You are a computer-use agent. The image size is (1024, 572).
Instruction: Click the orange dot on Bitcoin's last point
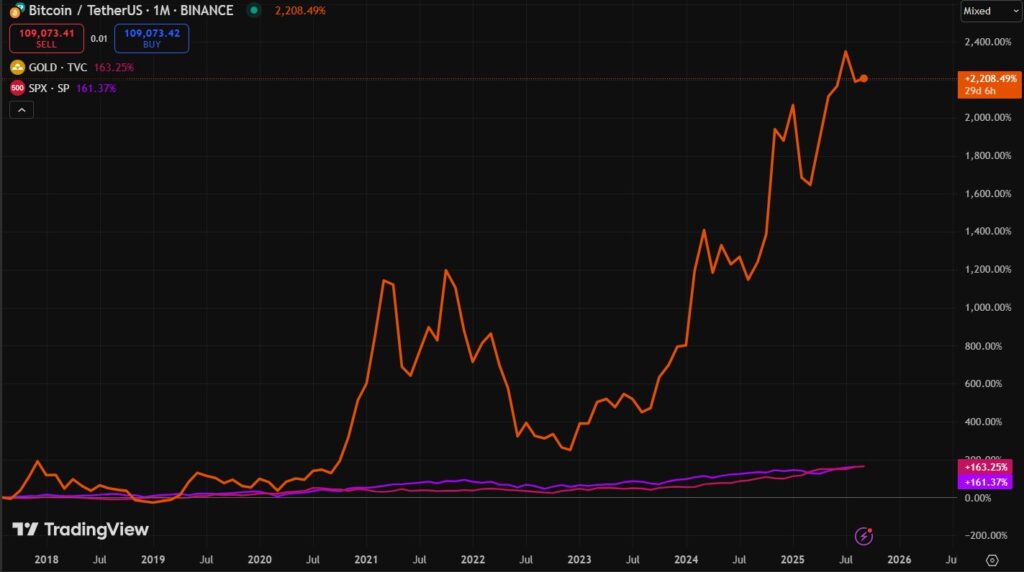point(864,78)
